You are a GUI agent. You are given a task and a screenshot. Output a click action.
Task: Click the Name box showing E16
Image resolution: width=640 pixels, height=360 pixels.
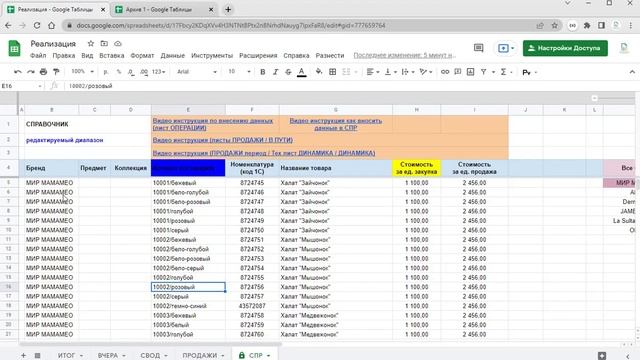pos(21,86)
